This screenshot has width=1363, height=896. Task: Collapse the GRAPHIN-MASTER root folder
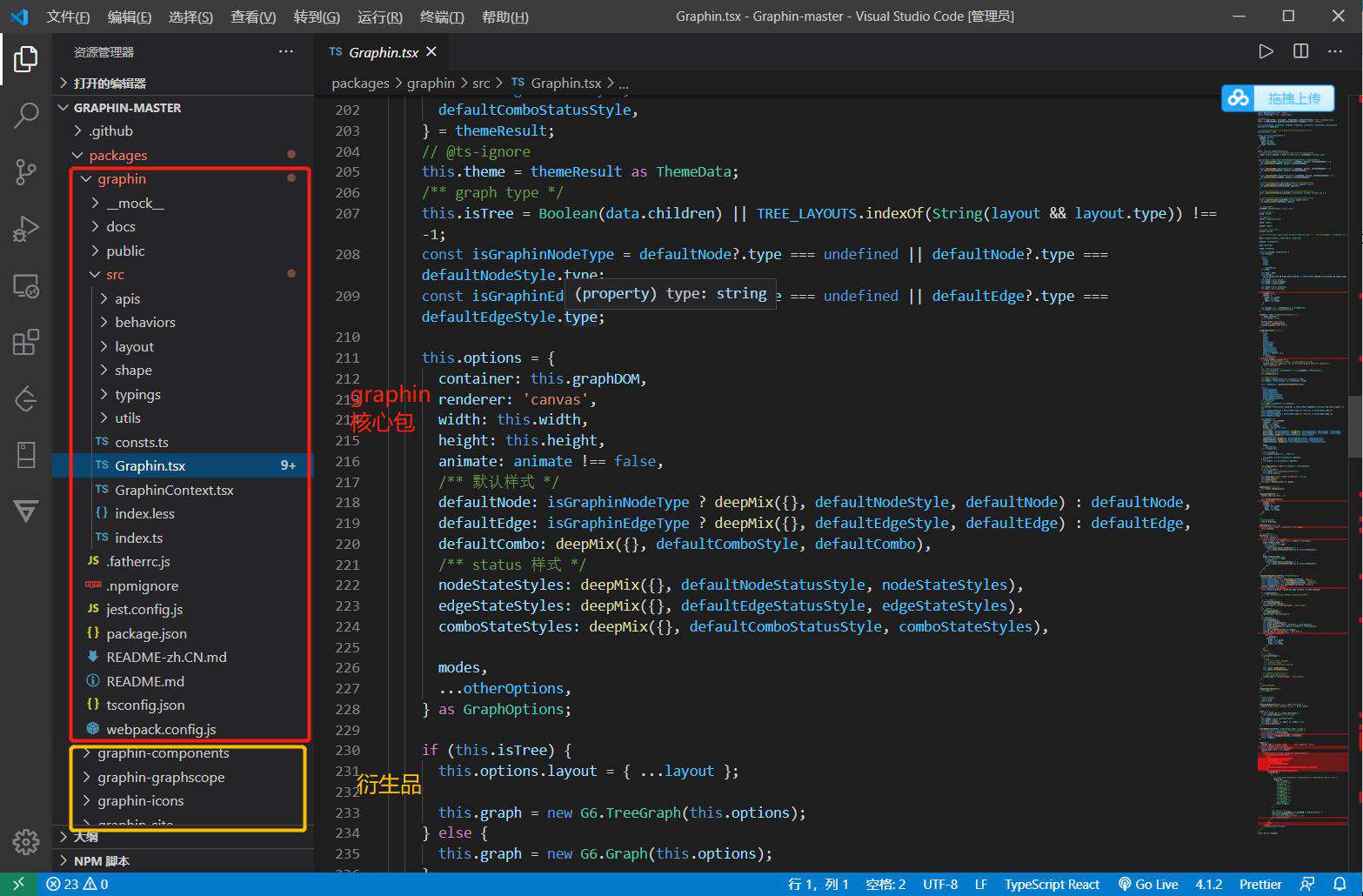[183, 107]
